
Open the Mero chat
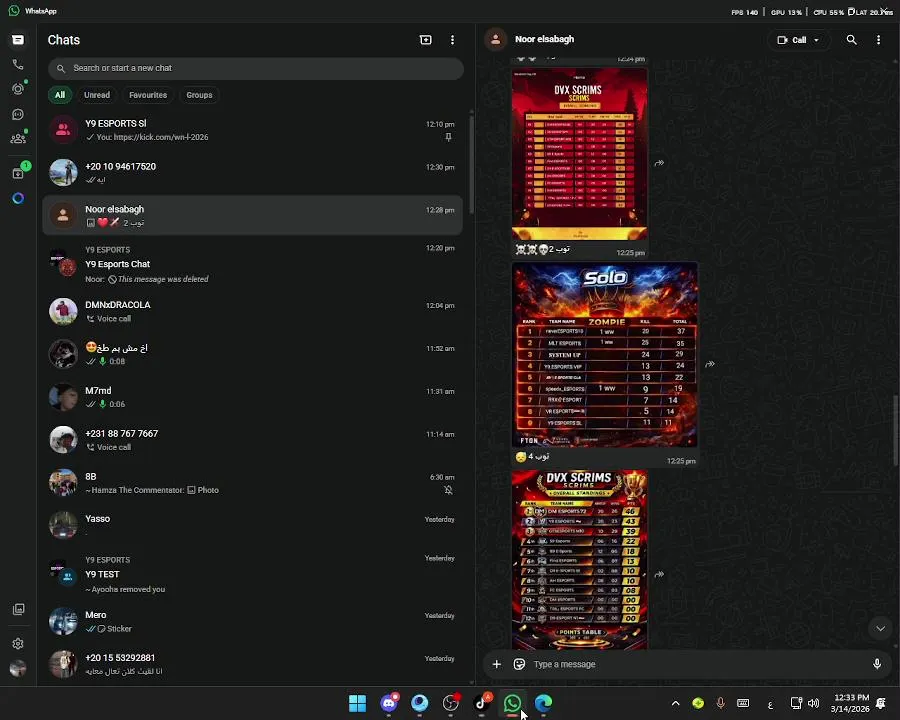point(253,621)
